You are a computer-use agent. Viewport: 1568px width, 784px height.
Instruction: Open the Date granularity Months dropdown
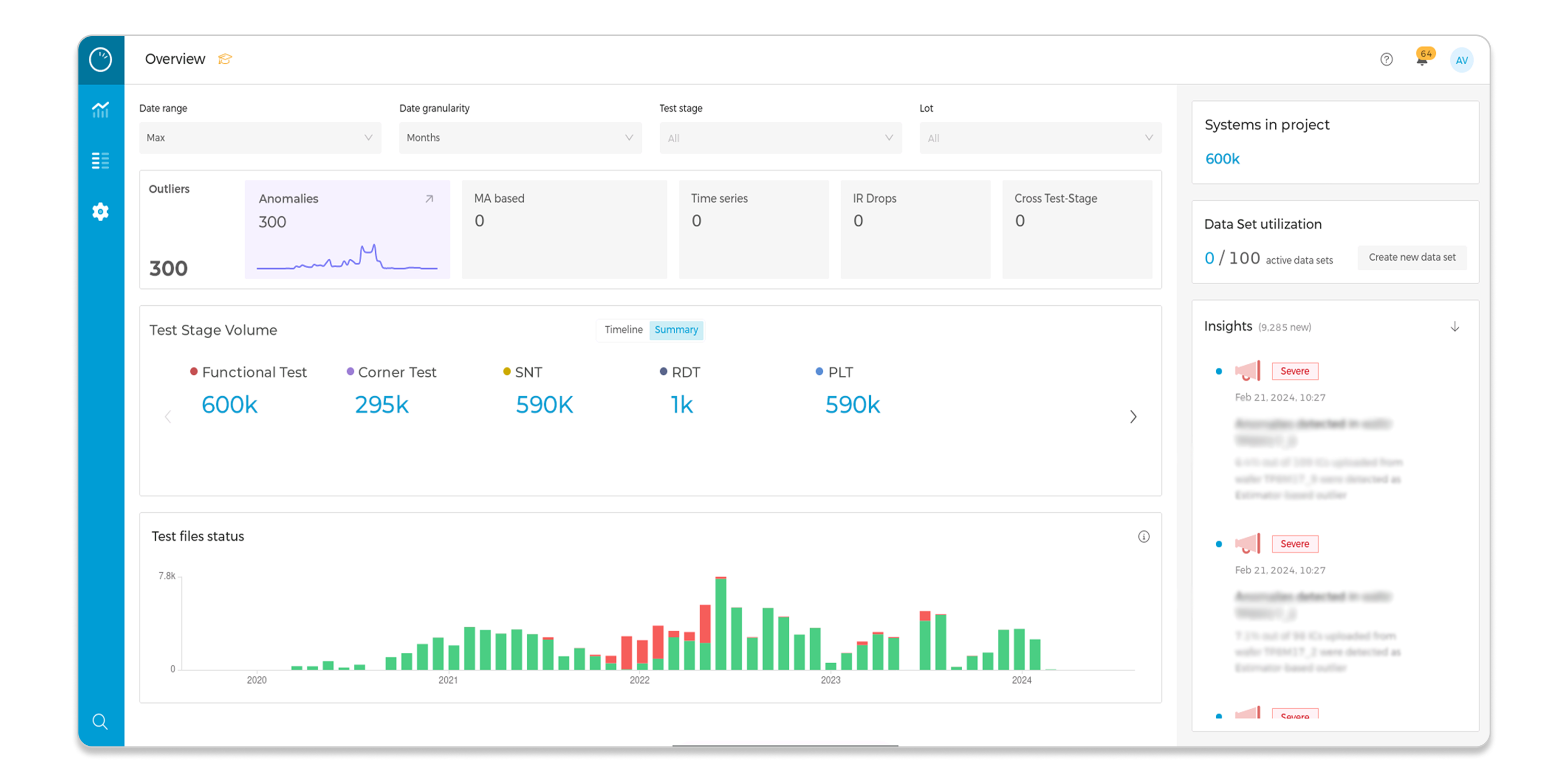tap(520, 137)
